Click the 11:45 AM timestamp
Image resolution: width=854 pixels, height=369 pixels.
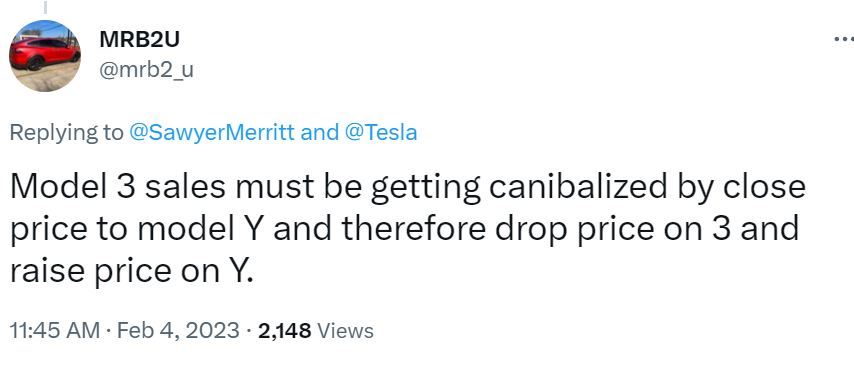point(55,330)
